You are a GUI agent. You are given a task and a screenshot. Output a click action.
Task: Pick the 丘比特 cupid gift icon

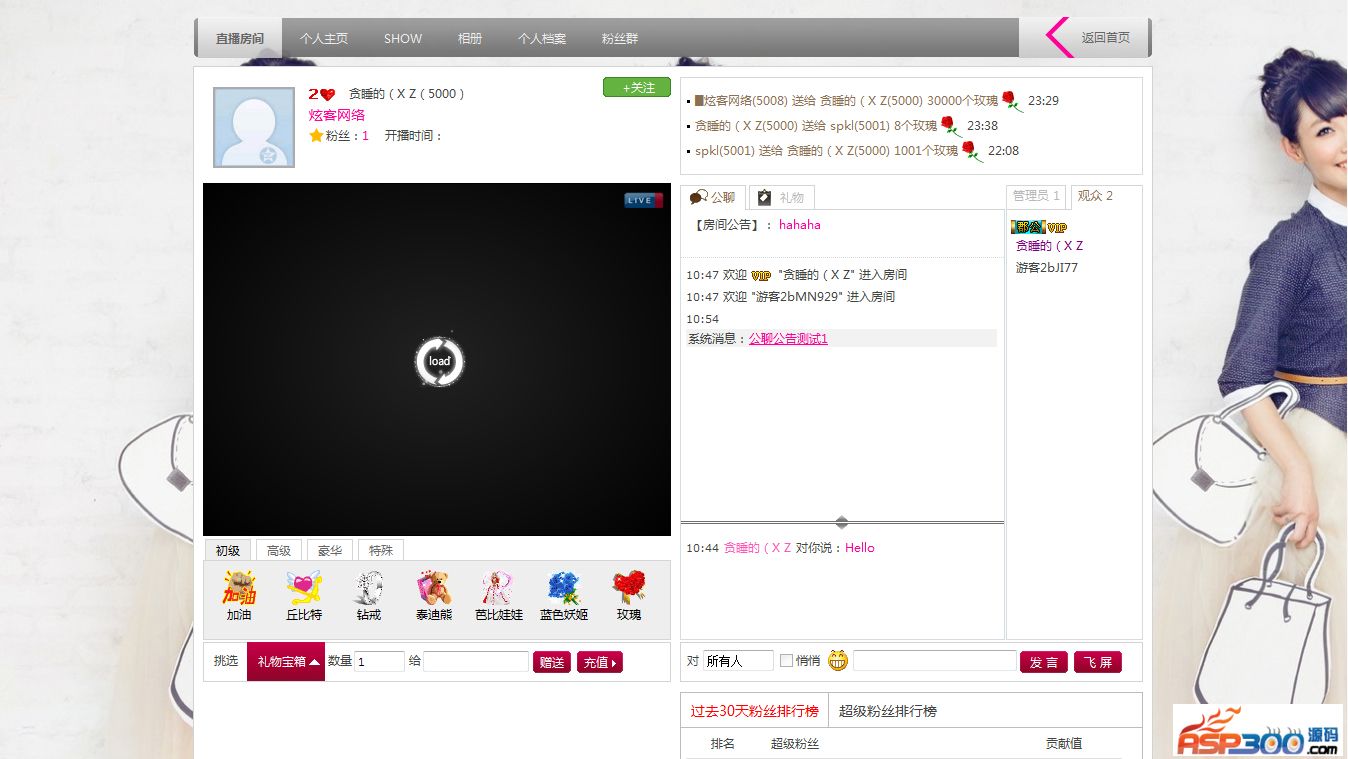click(304, 589)
